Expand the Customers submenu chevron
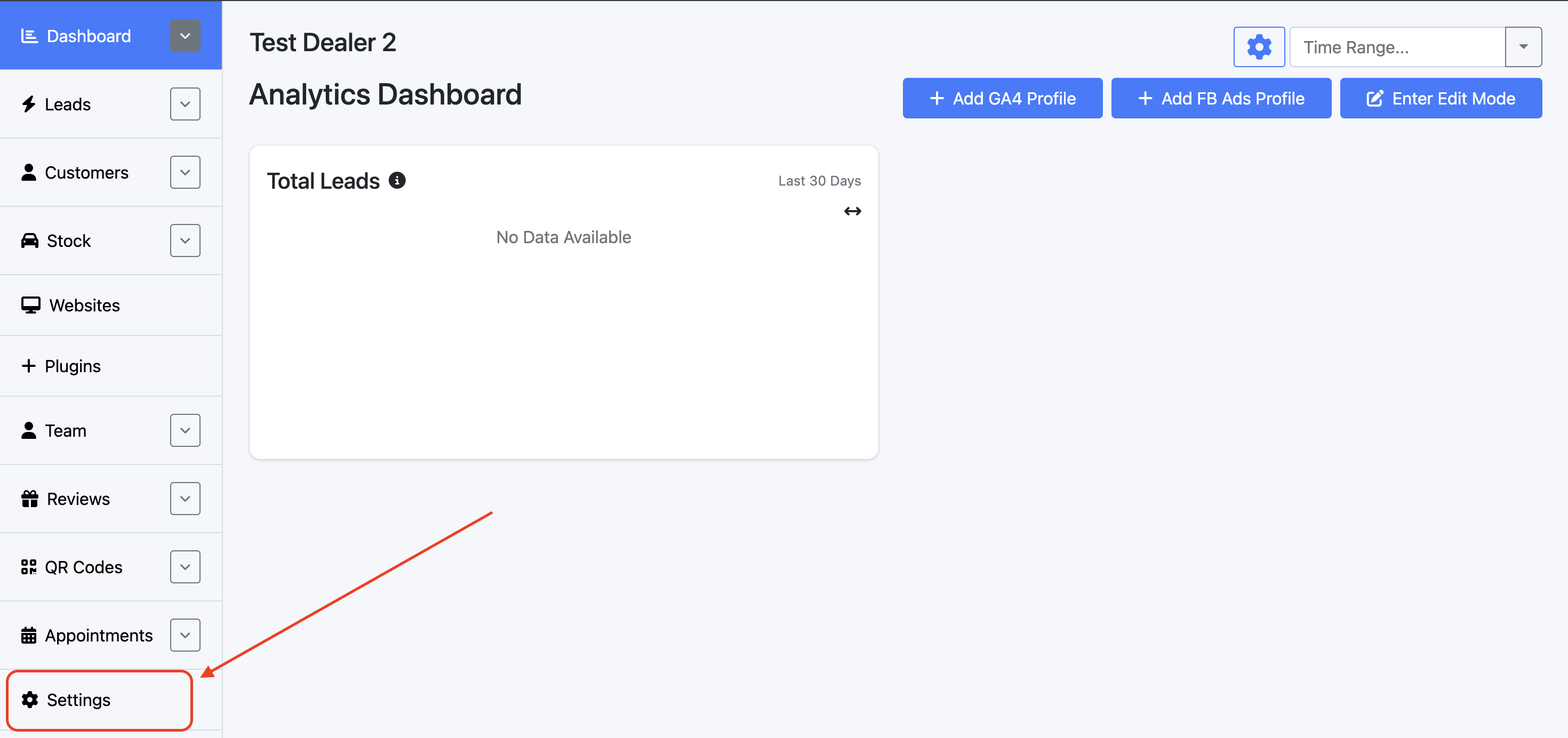The image size is (1568, 738). (x=185, y=172)
